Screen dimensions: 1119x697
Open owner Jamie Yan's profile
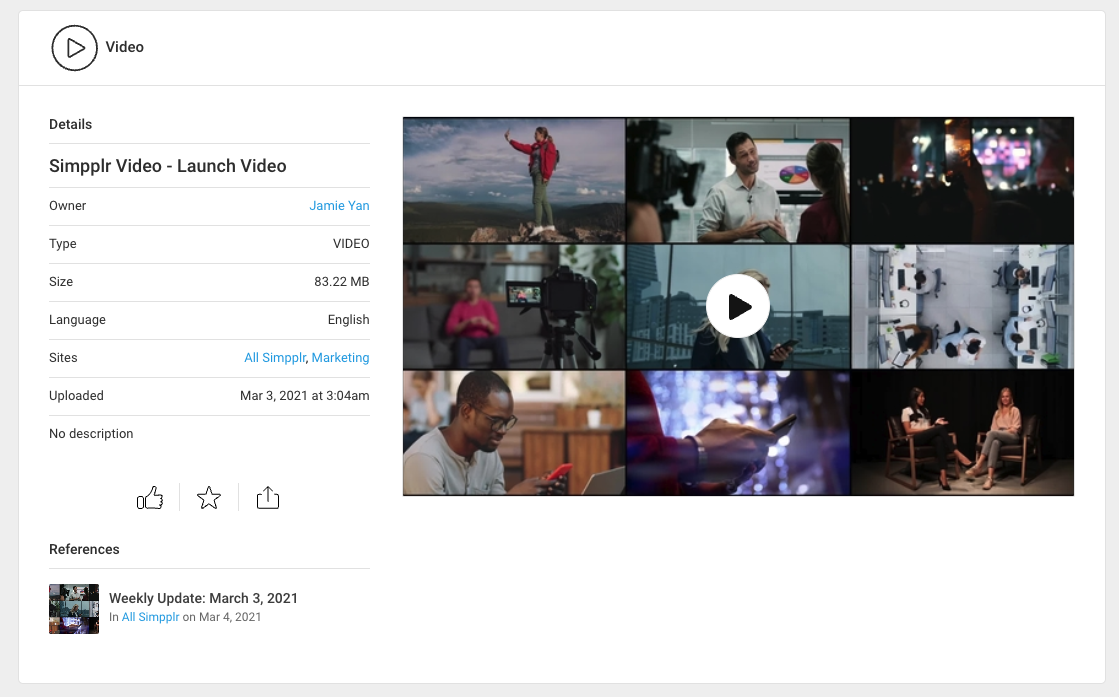339,206
